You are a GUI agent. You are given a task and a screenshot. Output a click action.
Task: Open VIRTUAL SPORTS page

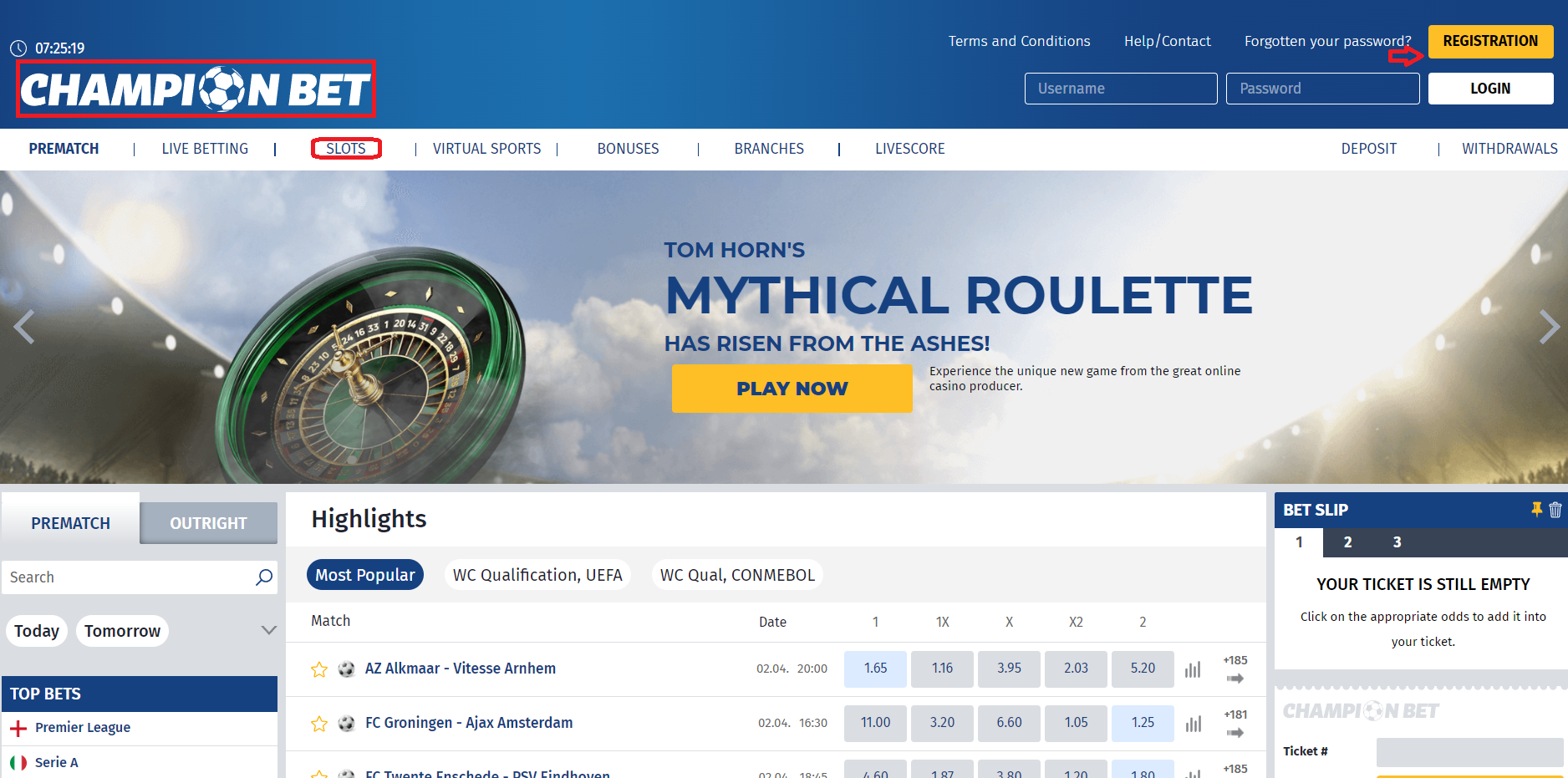click(x=487, y=149)
